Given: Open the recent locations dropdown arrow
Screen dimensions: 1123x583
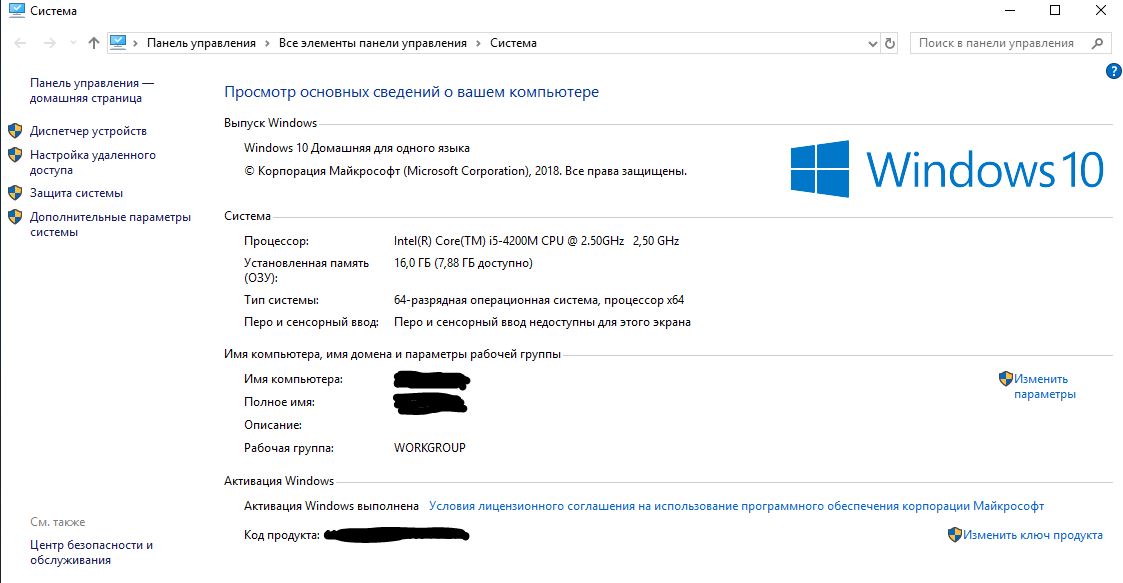Looking at the screenshot, I should point(73,43).
